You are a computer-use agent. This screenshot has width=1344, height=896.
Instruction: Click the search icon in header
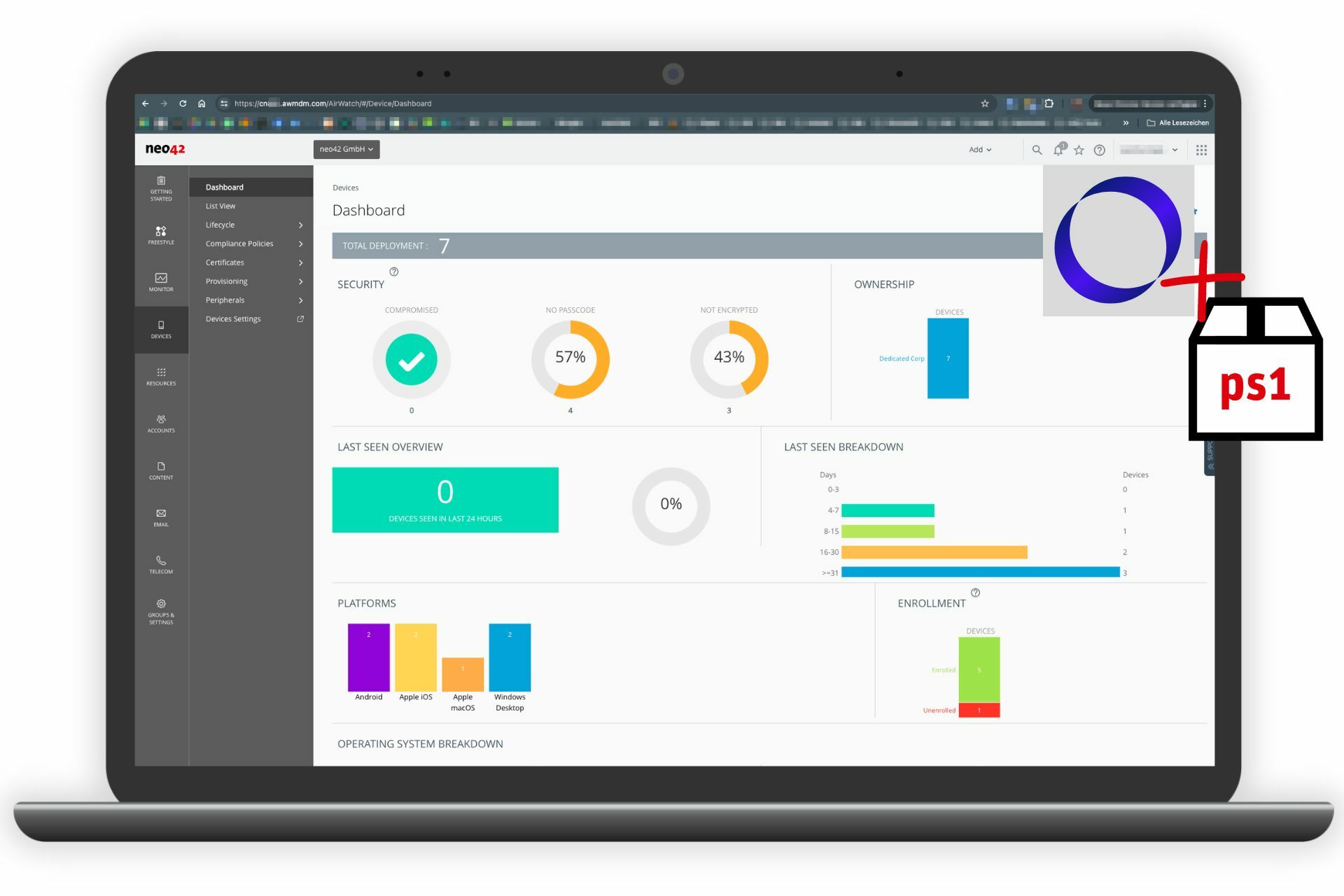(x=1036, y=149)
